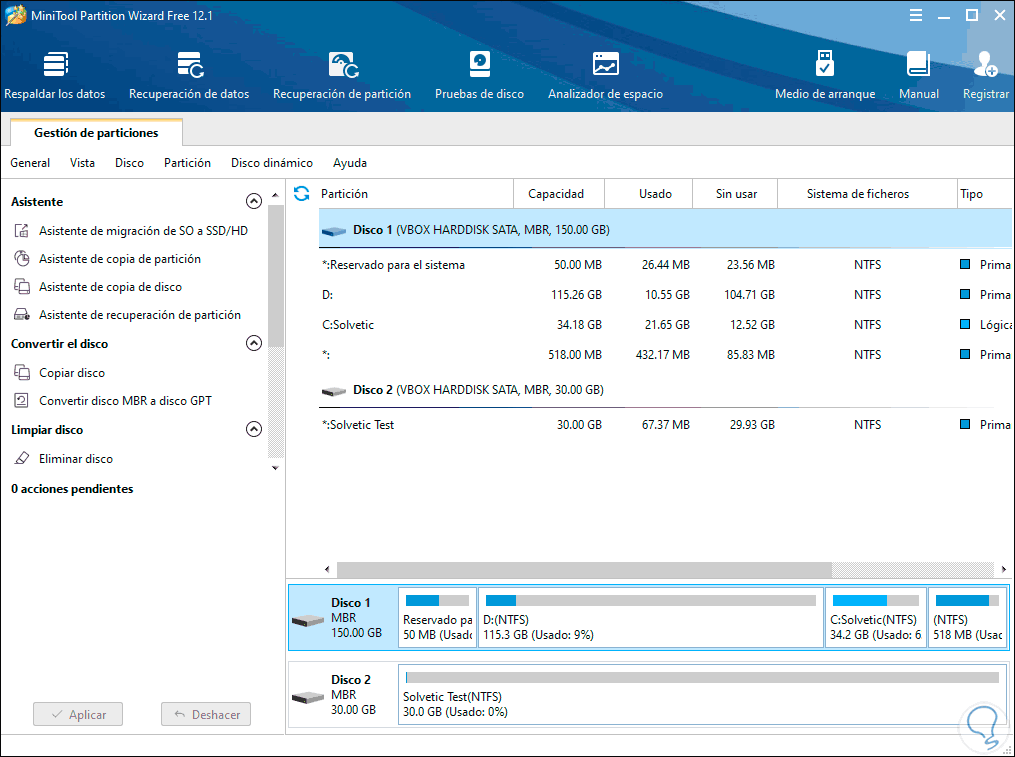1015x757 pixels.
Task: Click Convertir disco MBR a disco GPT
Action: pyautogui.click(x=125, y=401)
